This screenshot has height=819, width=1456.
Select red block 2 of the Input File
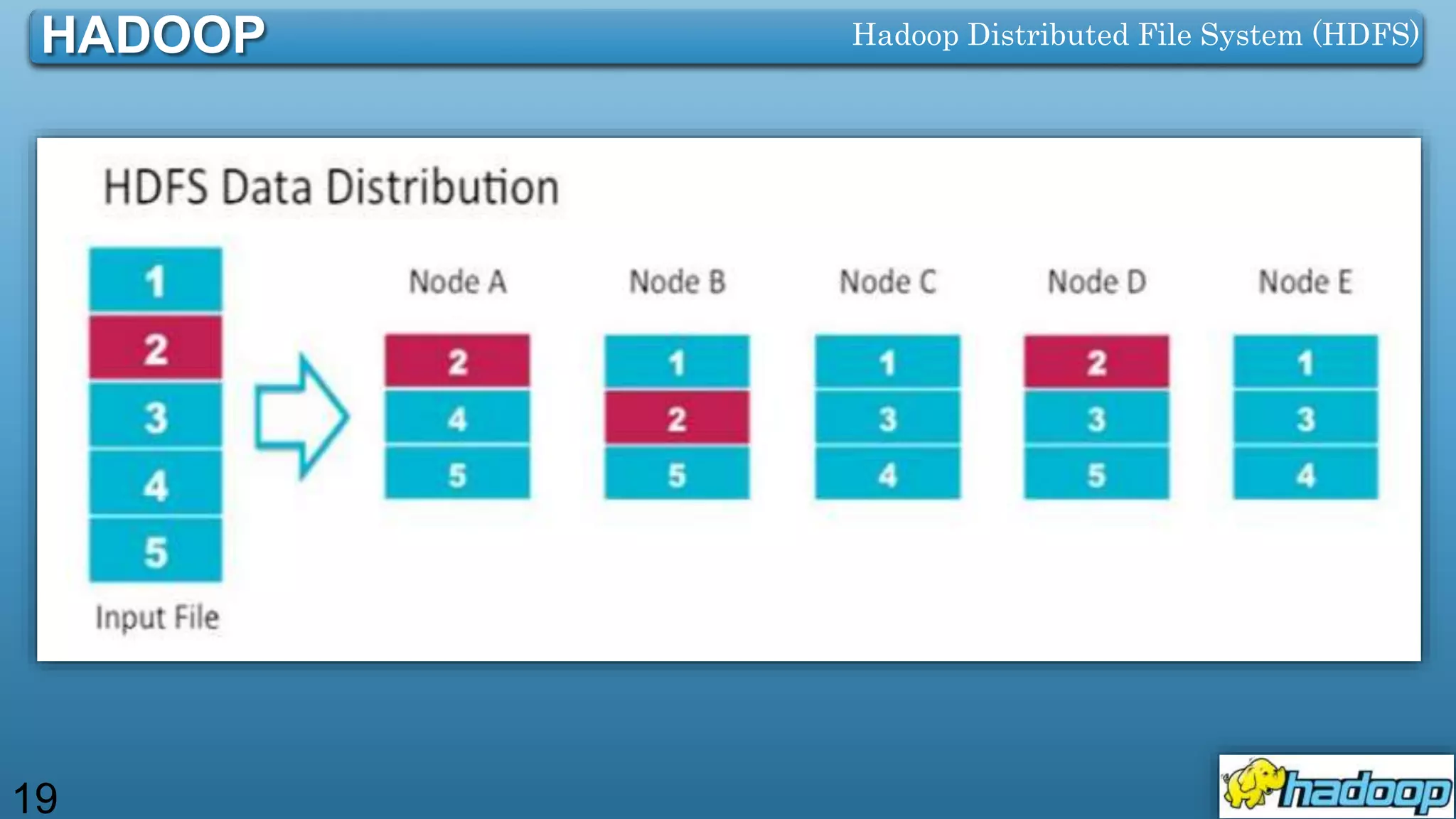tap(156, 348)
